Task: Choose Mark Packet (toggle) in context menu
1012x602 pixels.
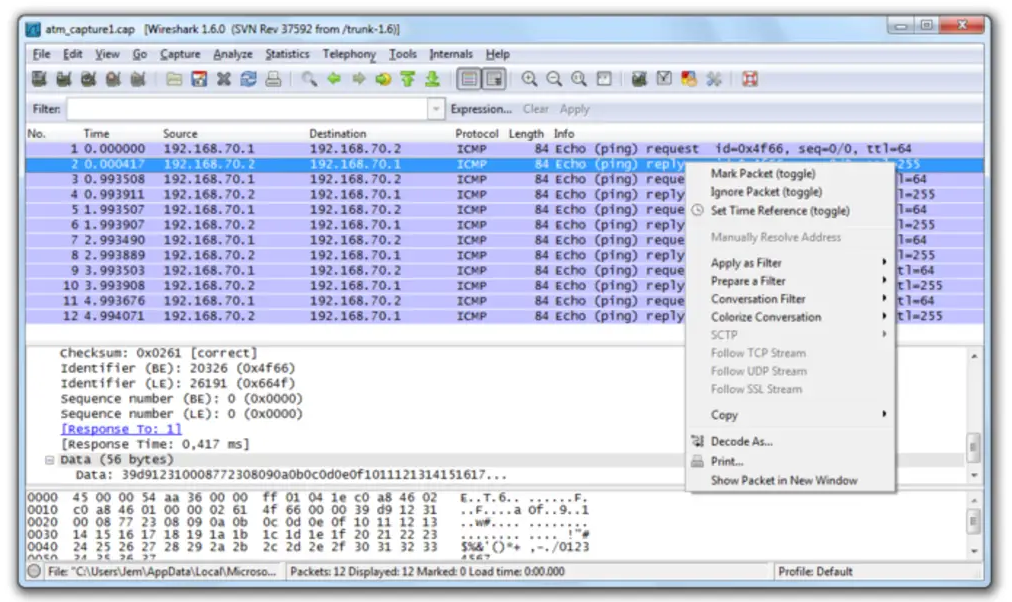Action: click(763, 174)
